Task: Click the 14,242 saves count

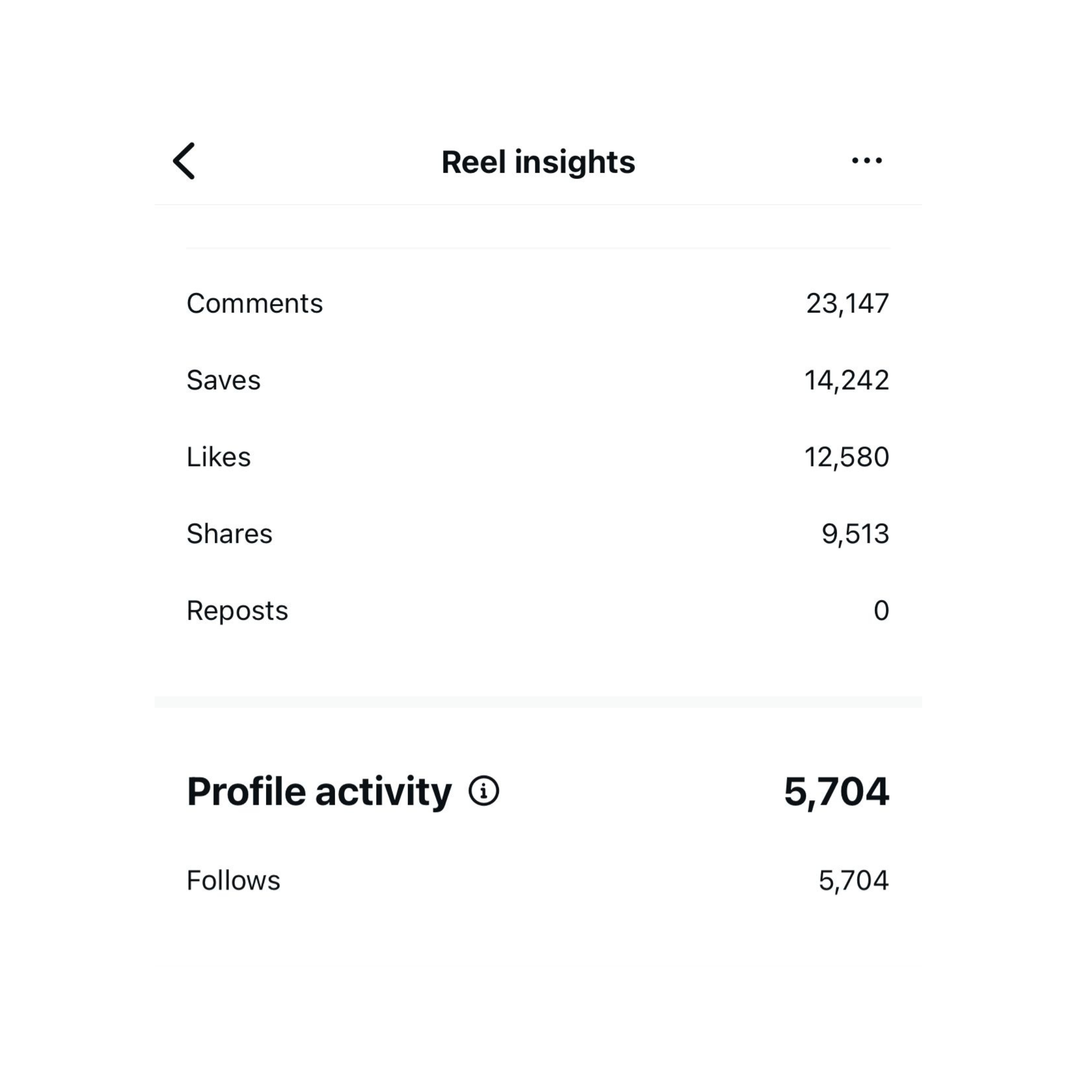Action: coord(847,380)
